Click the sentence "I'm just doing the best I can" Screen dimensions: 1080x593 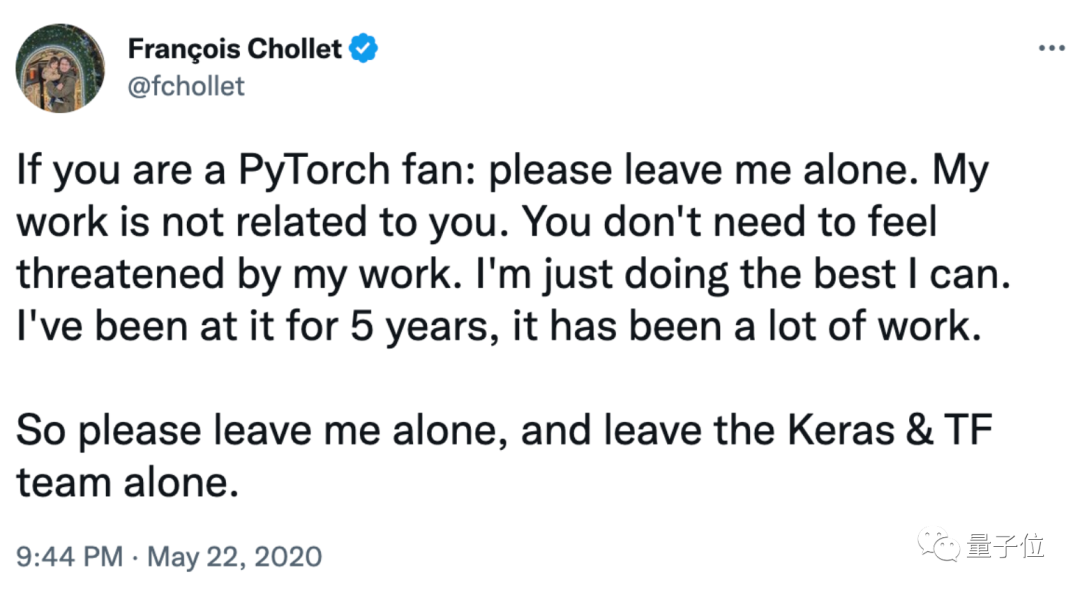click(800, 275)
